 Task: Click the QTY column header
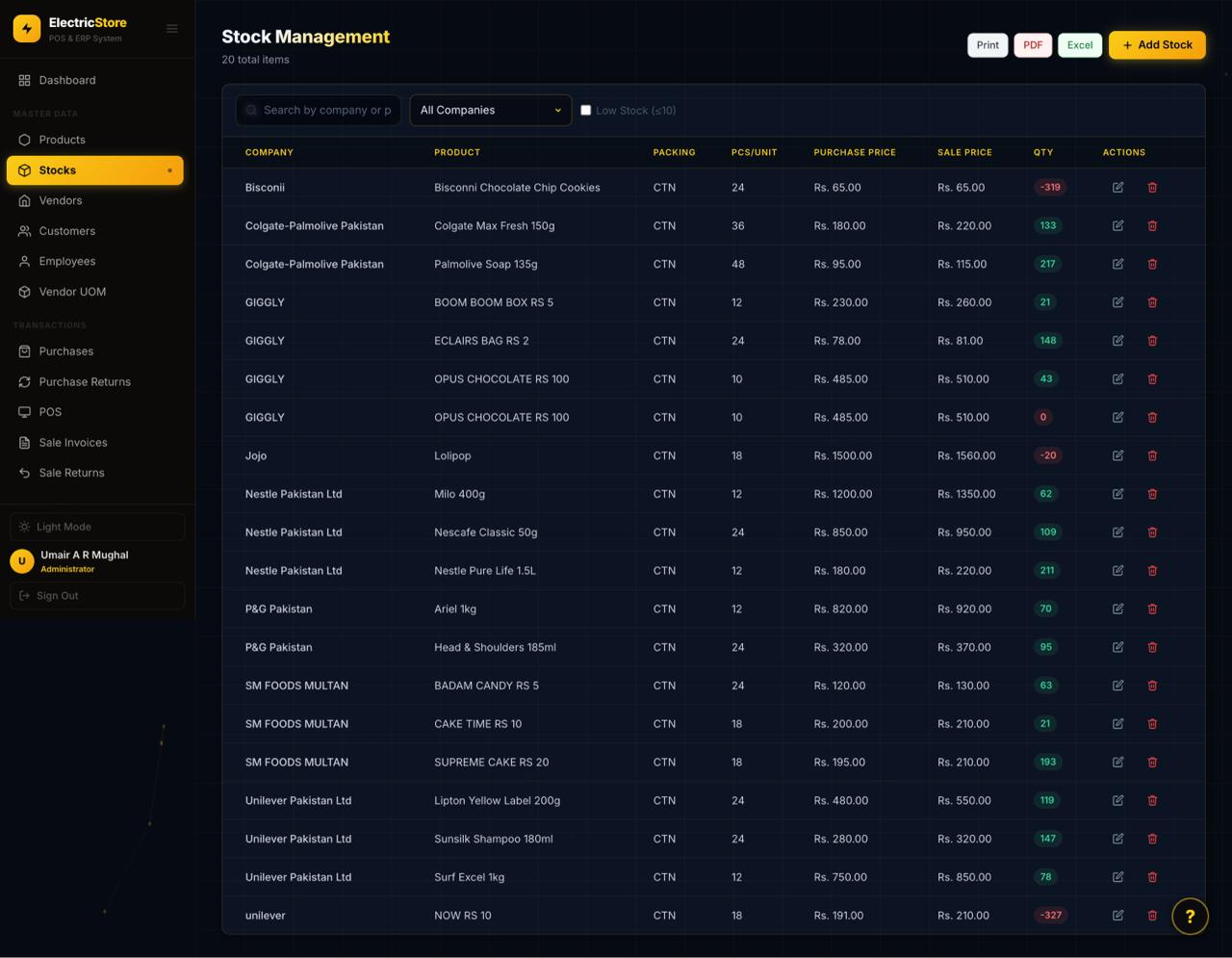(x=1043, y=152)
